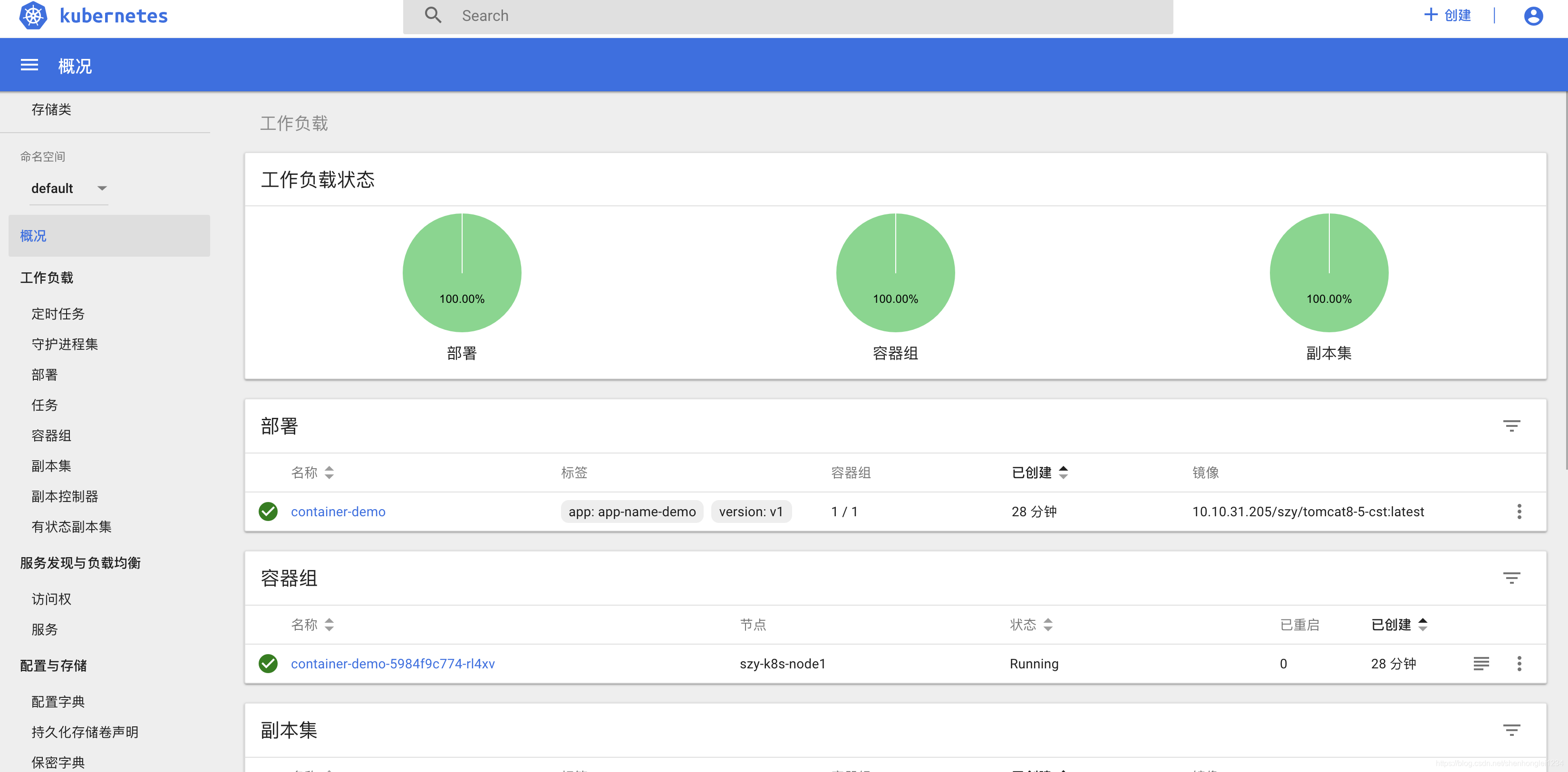Click the 镜像 column header in 部署 table
Viewport: 1568px width, 772px height.
pyautogui.click(x=1205, y=473)
